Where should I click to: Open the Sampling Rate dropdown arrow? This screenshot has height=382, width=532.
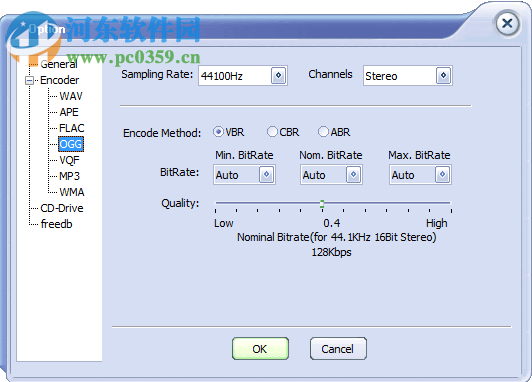coord(279,75)
